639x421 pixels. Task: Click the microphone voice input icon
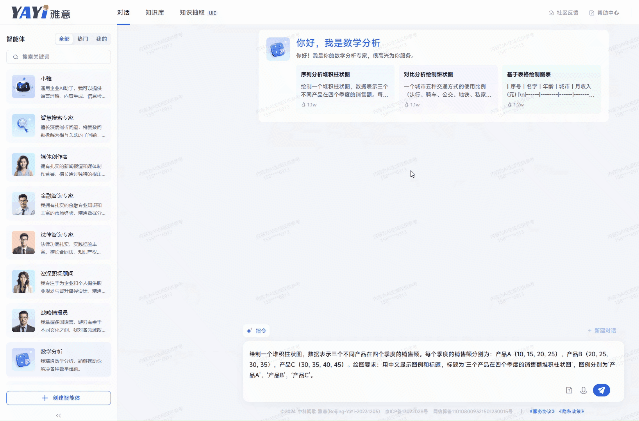(x=583, y=390)
